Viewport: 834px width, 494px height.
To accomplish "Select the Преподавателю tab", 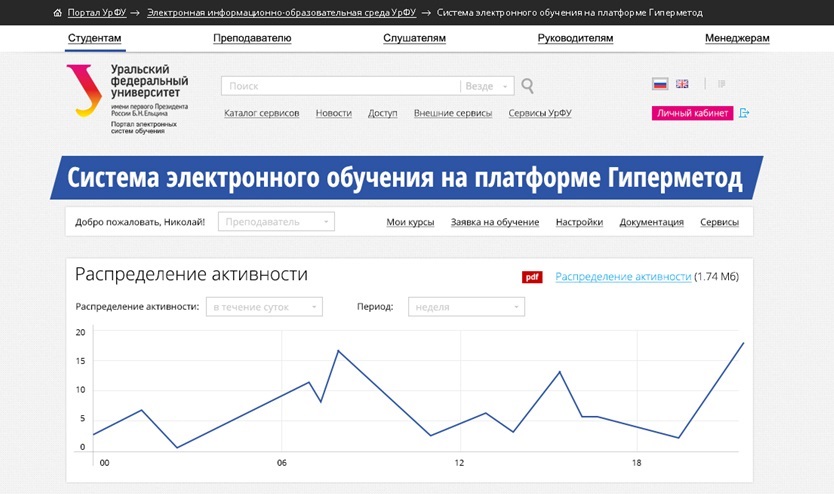I will point(252,38).
